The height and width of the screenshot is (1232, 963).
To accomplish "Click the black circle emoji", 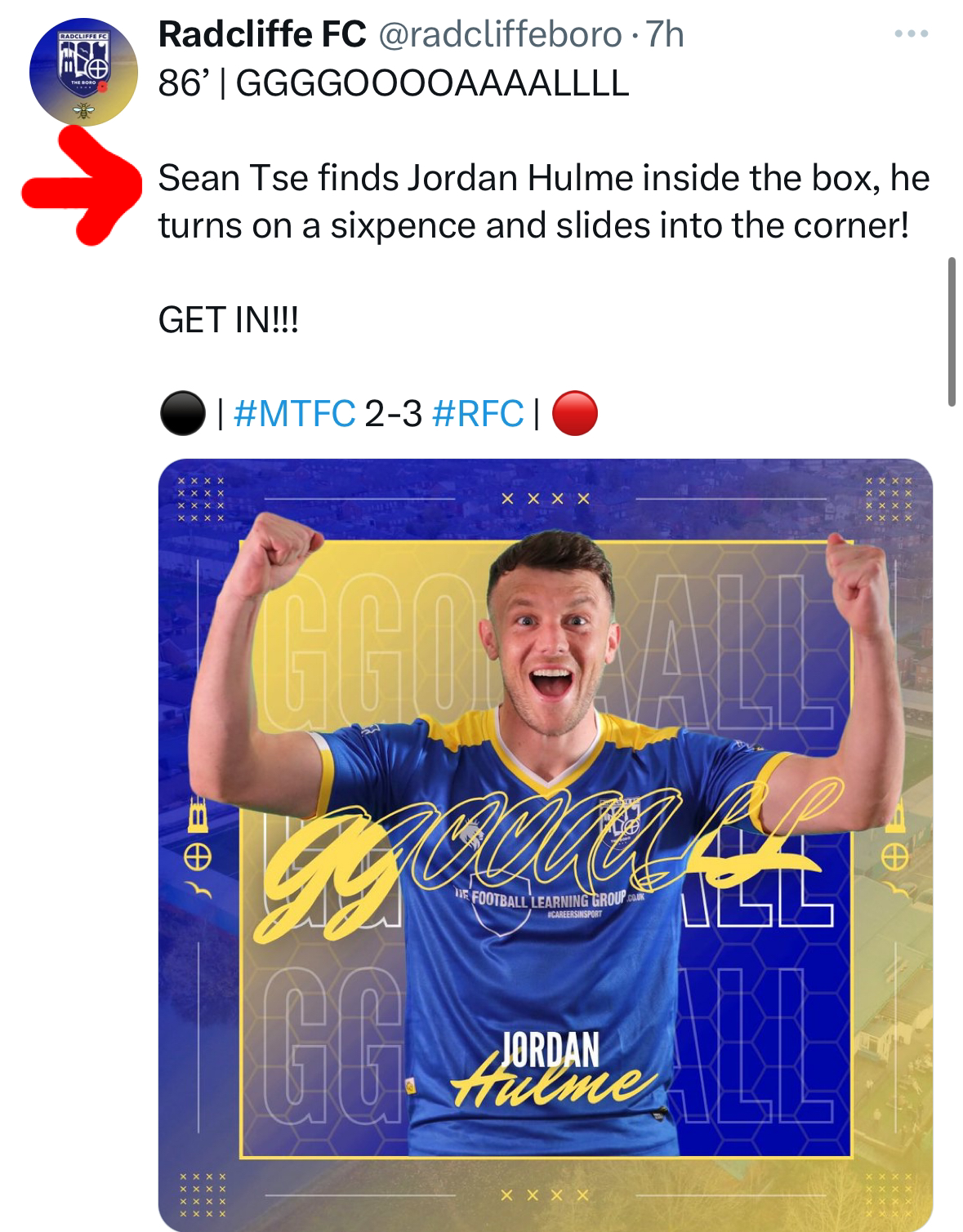I will 182,414.
